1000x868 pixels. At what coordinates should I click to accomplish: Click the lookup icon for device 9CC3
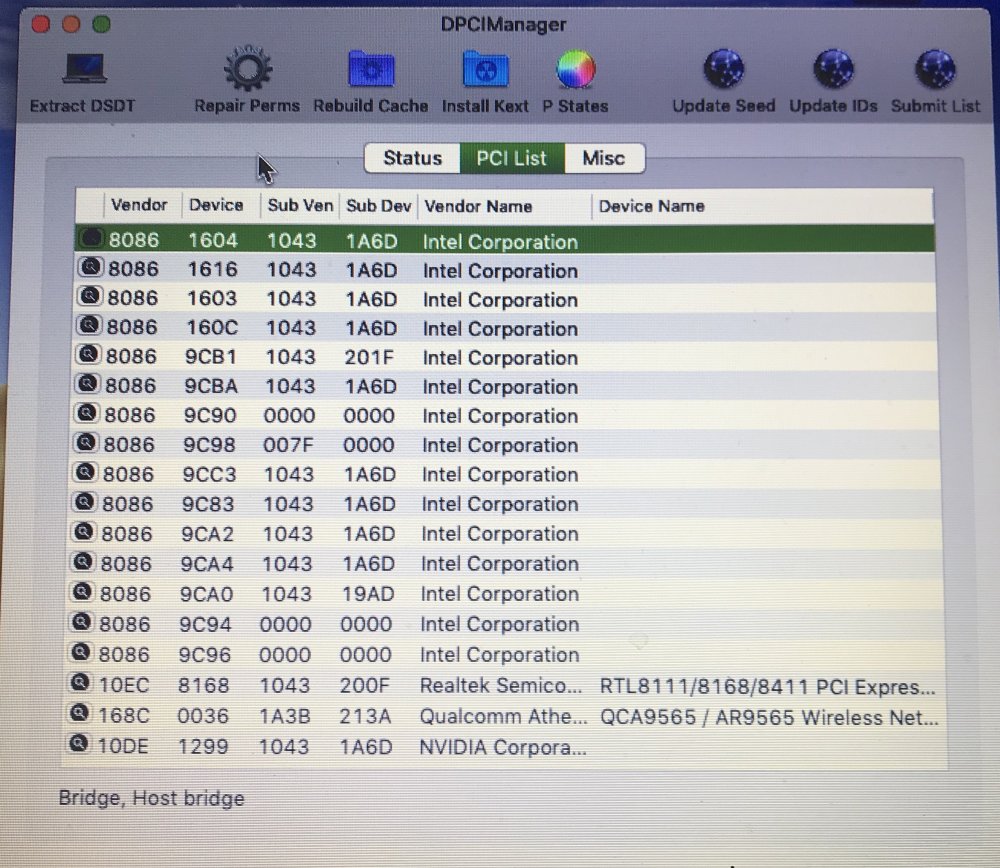click(x=86, y=472)
